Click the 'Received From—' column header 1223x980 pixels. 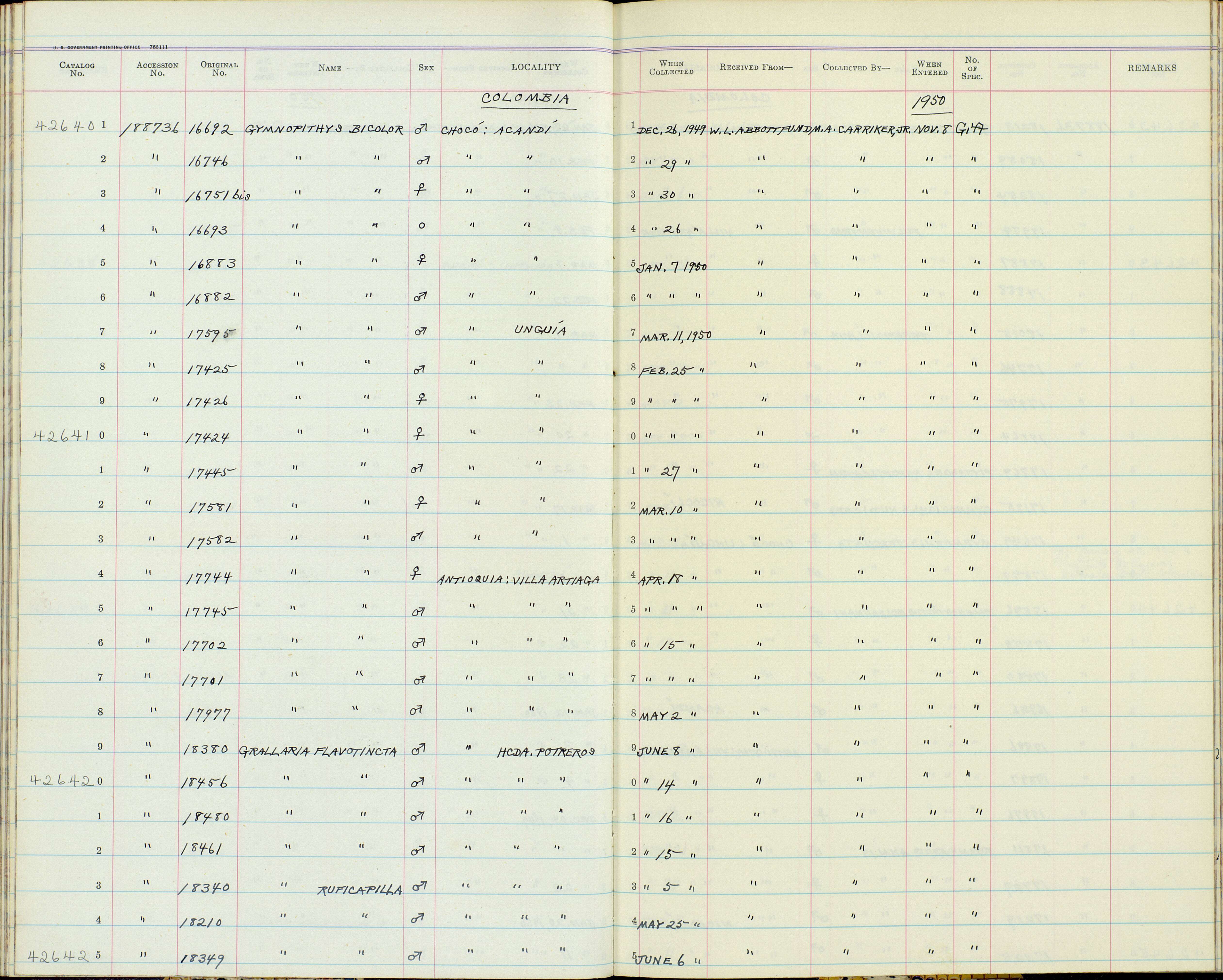click(x=756, y=67)
